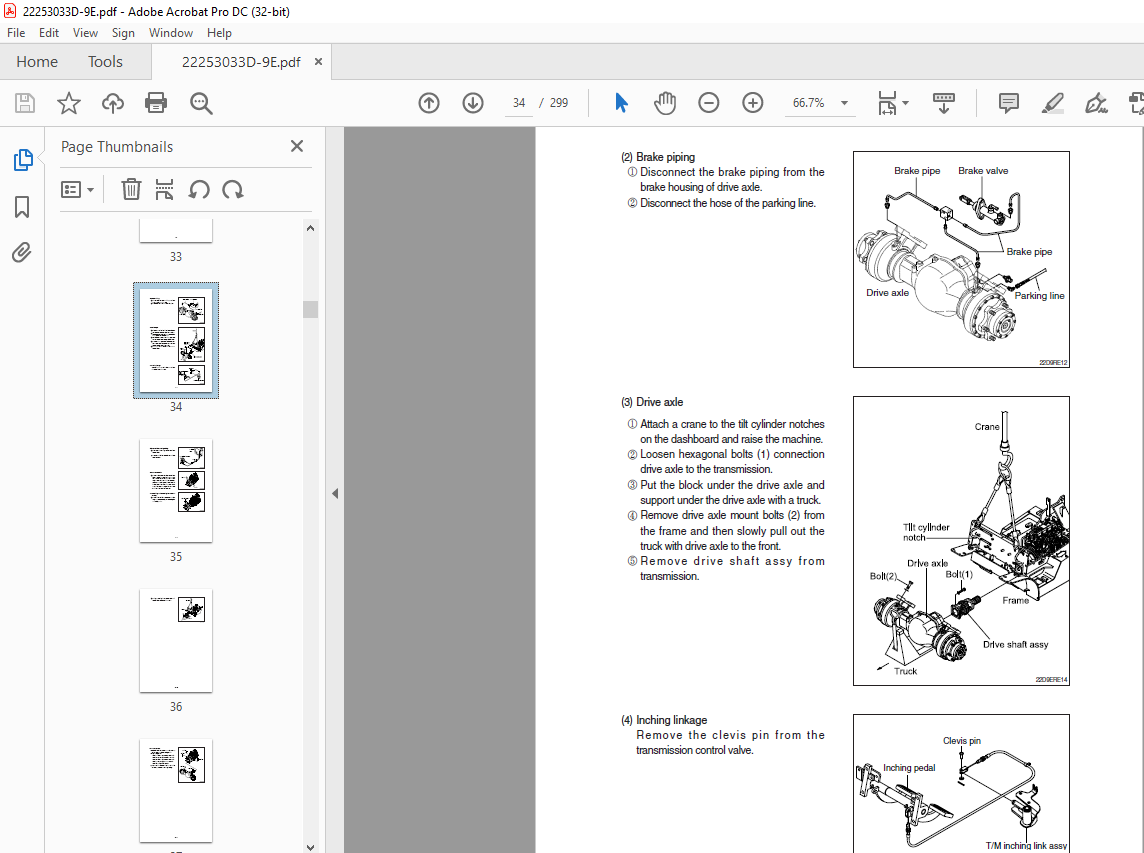The height and width of the screenshot is (853, 1144).
Task: Open the Sign menu
Action: click(x=123, y=33)
